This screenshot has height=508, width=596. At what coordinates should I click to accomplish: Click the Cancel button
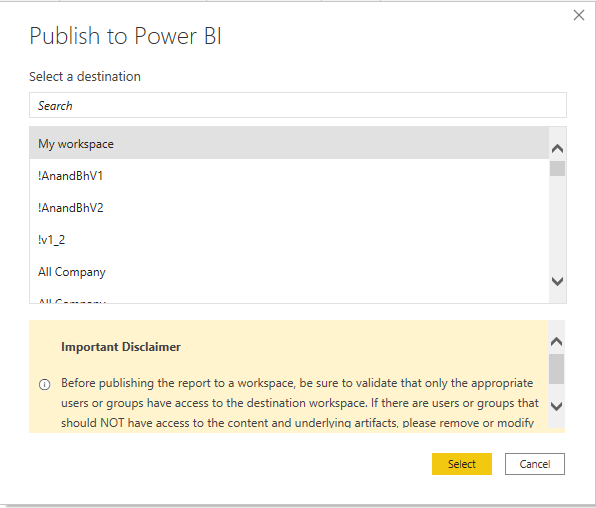coord(534,464)
